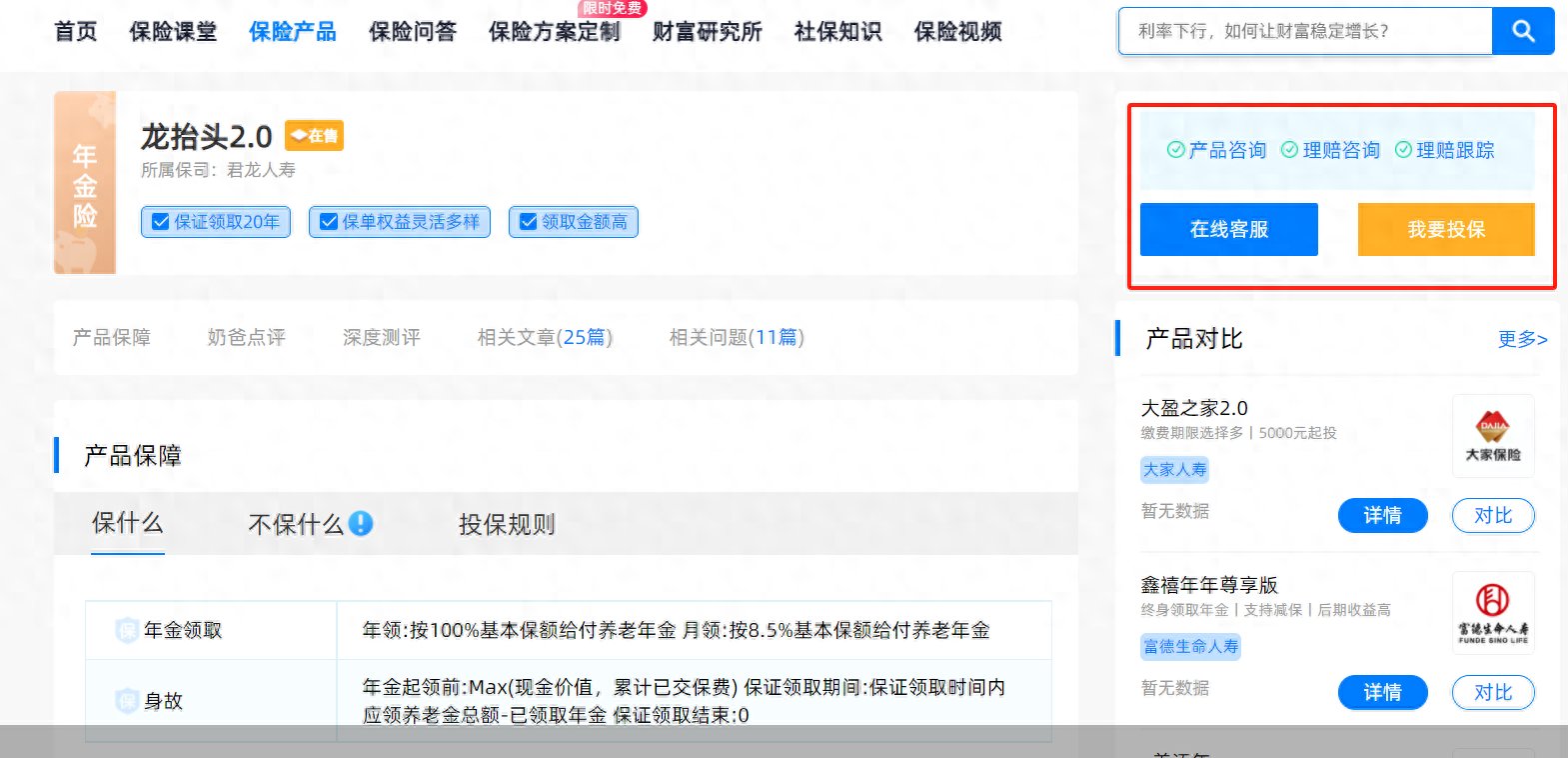
Task: Go to 首页 in the navigation bar
Action: click(76, 32)
